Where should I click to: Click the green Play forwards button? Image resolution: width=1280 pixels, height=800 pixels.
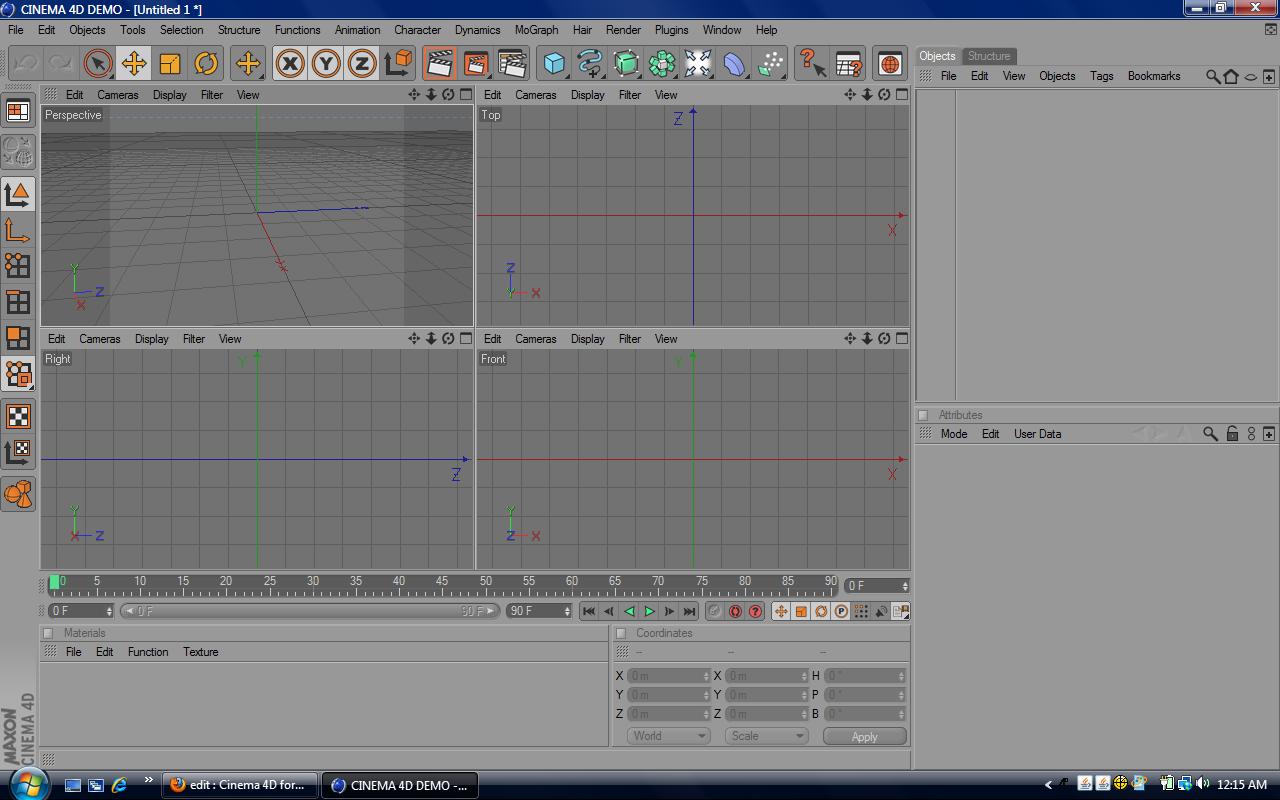pos(649,611)
